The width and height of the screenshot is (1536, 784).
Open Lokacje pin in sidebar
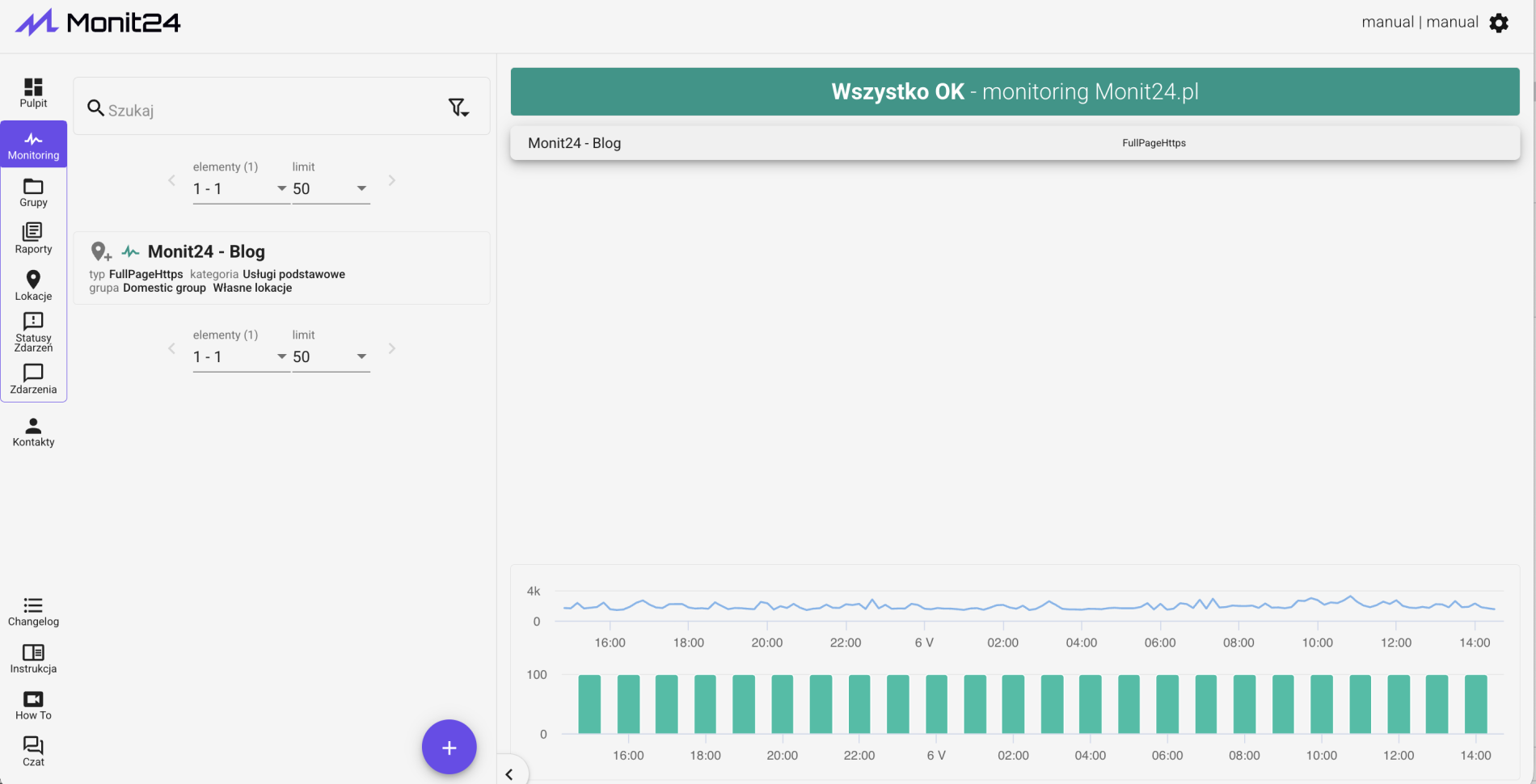point(33,286)
